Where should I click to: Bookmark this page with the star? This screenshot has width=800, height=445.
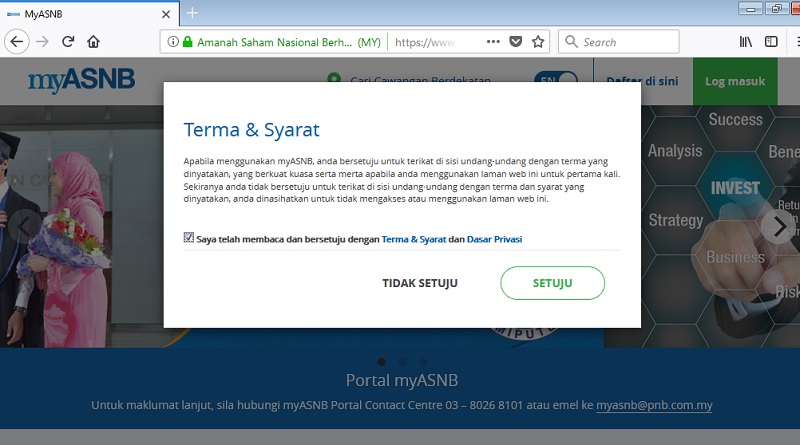pyautogui.click(x=538, y=42)
